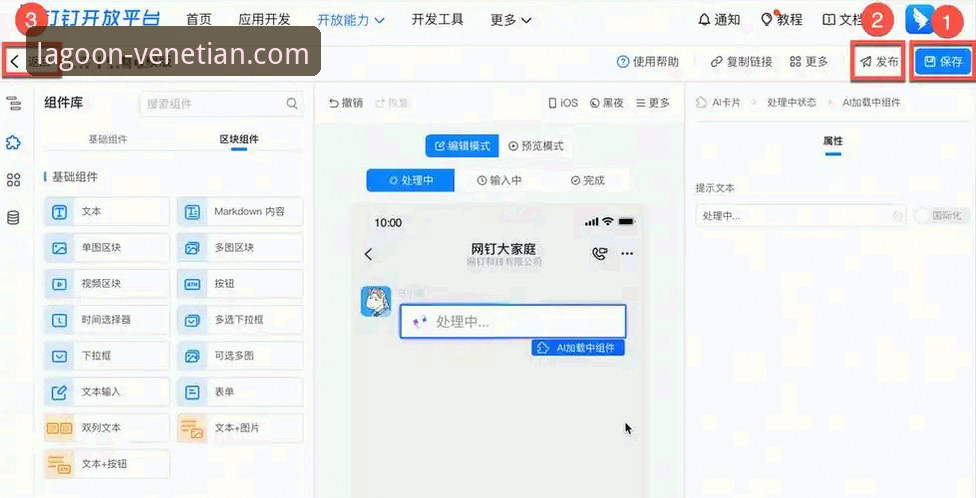The width and height of the screenshot is (976, 498).
Task: Expand the 更多 menu in top navigation
Action: pos(510,20)
